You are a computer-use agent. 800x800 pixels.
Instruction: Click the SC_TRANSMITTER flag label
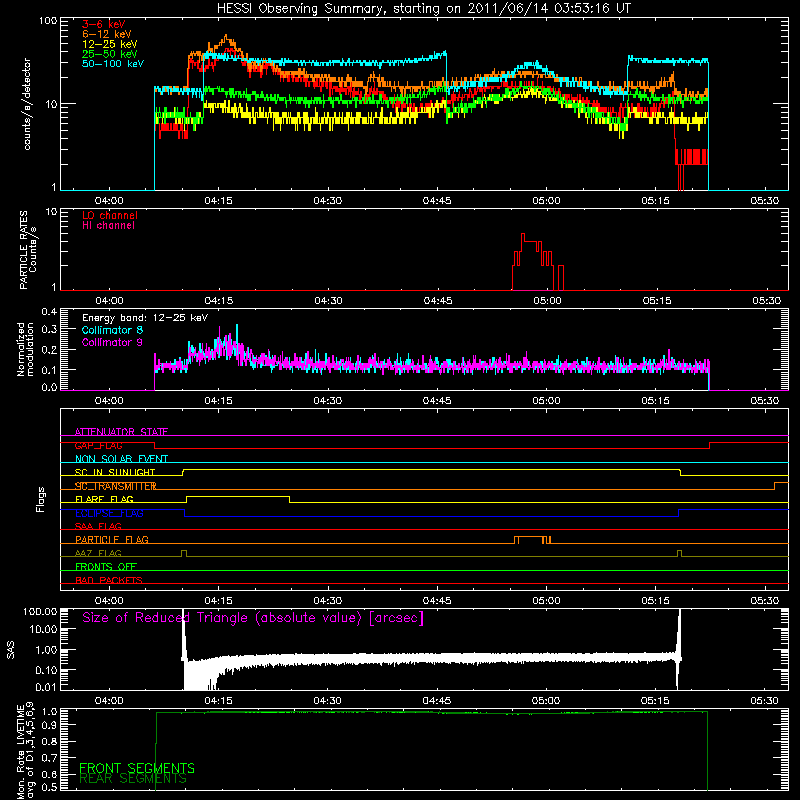(116, 486)
